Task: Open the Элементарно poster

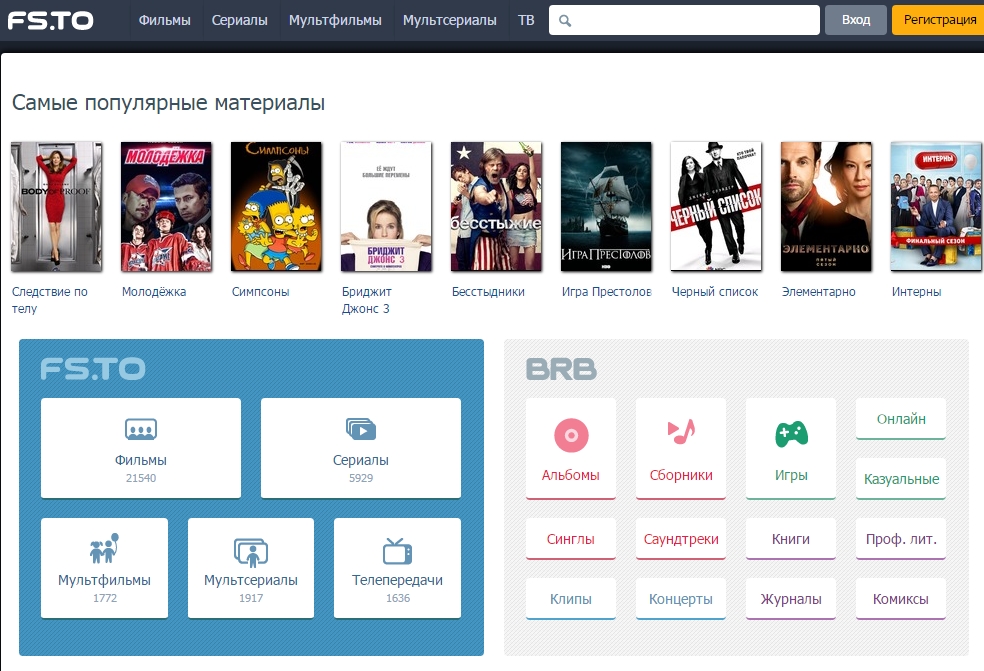Action: (826, 207)
